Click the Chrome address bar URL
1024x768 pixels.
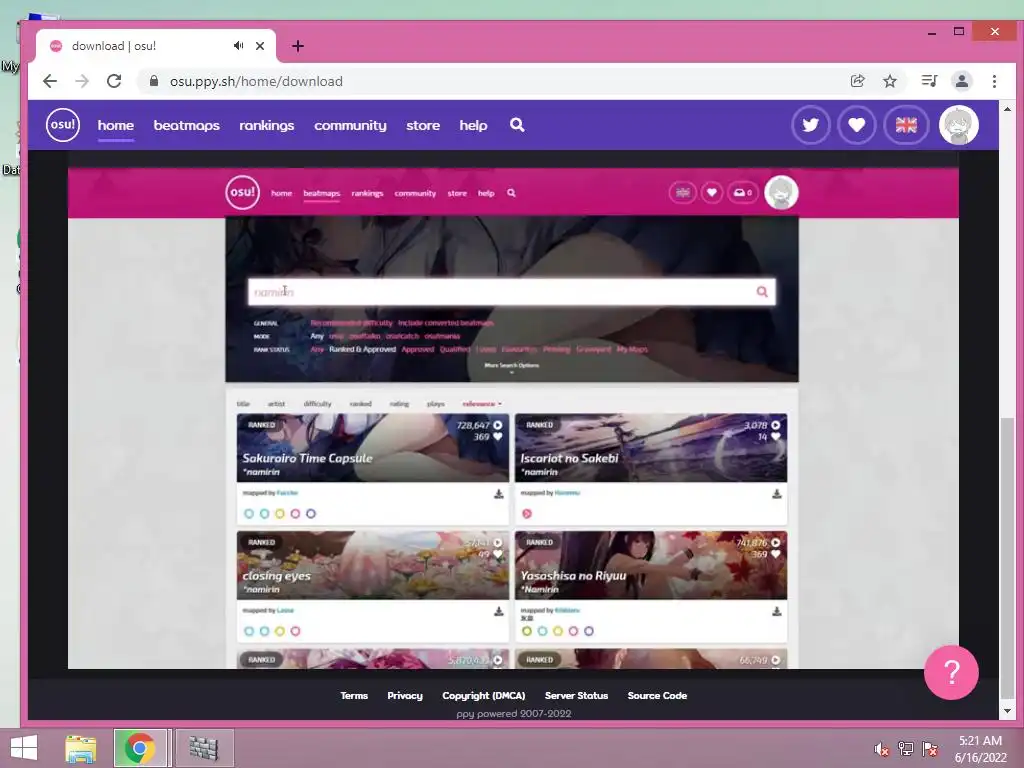click(x=256, y=81)
